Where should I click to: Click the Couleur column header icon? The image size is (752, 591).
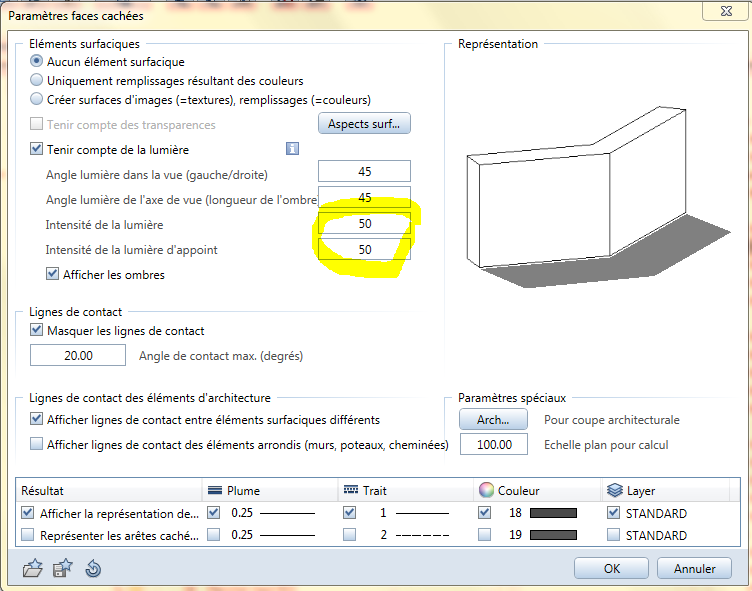tap(486, 490)
